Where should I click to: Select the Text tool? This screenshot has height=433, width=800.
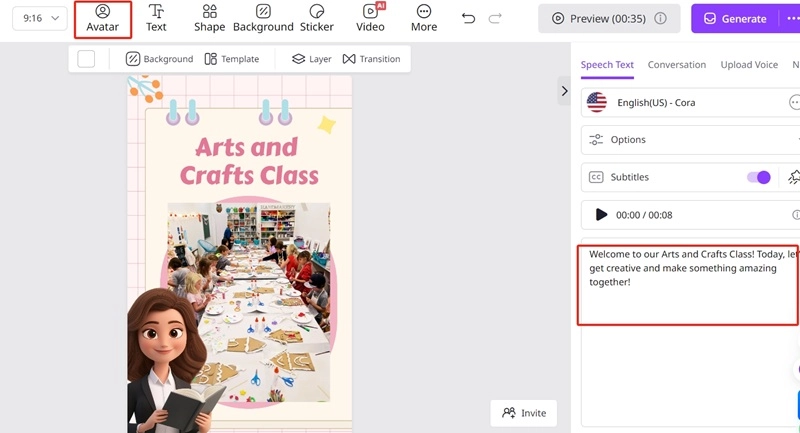pyautogui.click(x=156, y=18)
